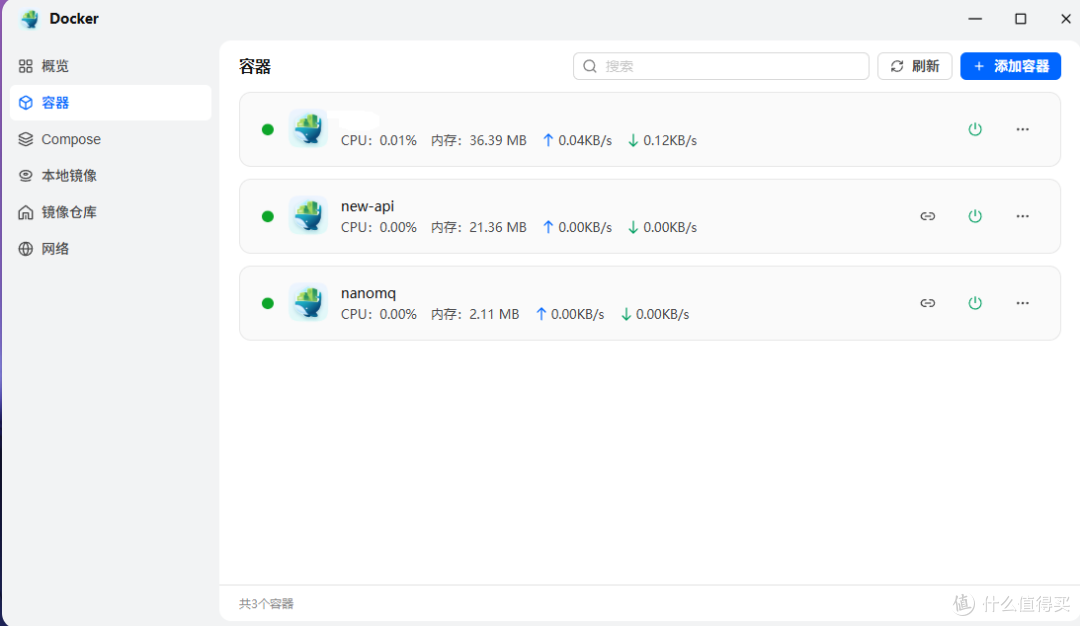Open the three-dot menu for new-api
1080x626 pixels.
point(1022,216)
